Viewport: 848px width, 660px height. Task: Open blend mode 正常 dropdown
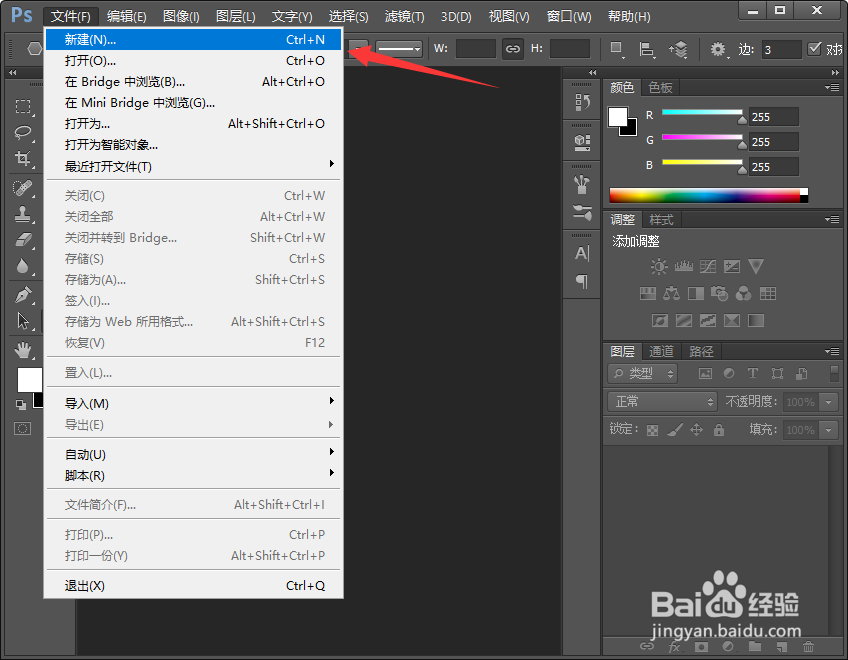click(662, 401)
